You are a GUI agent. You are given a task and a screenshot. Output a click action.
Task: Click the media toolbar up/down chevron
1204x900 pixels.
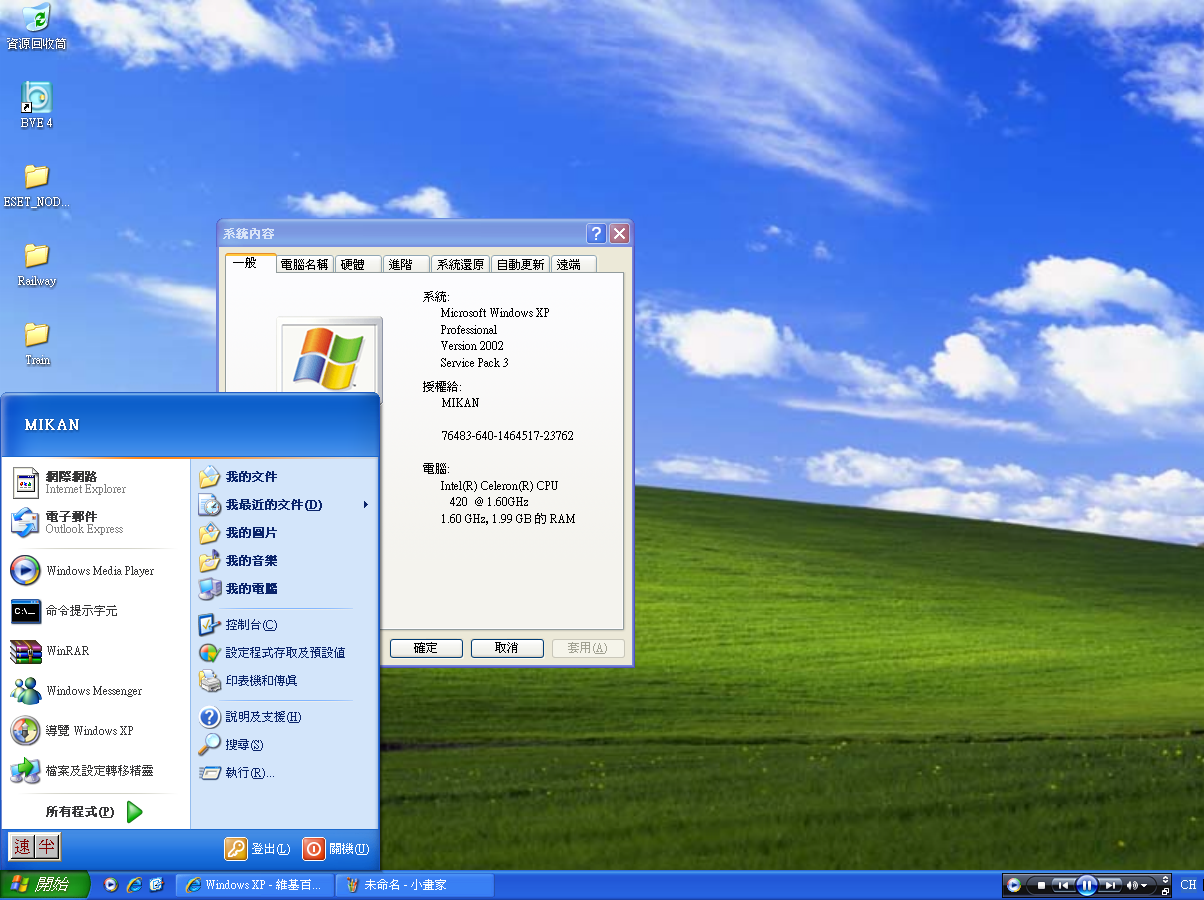(1165, 879)
